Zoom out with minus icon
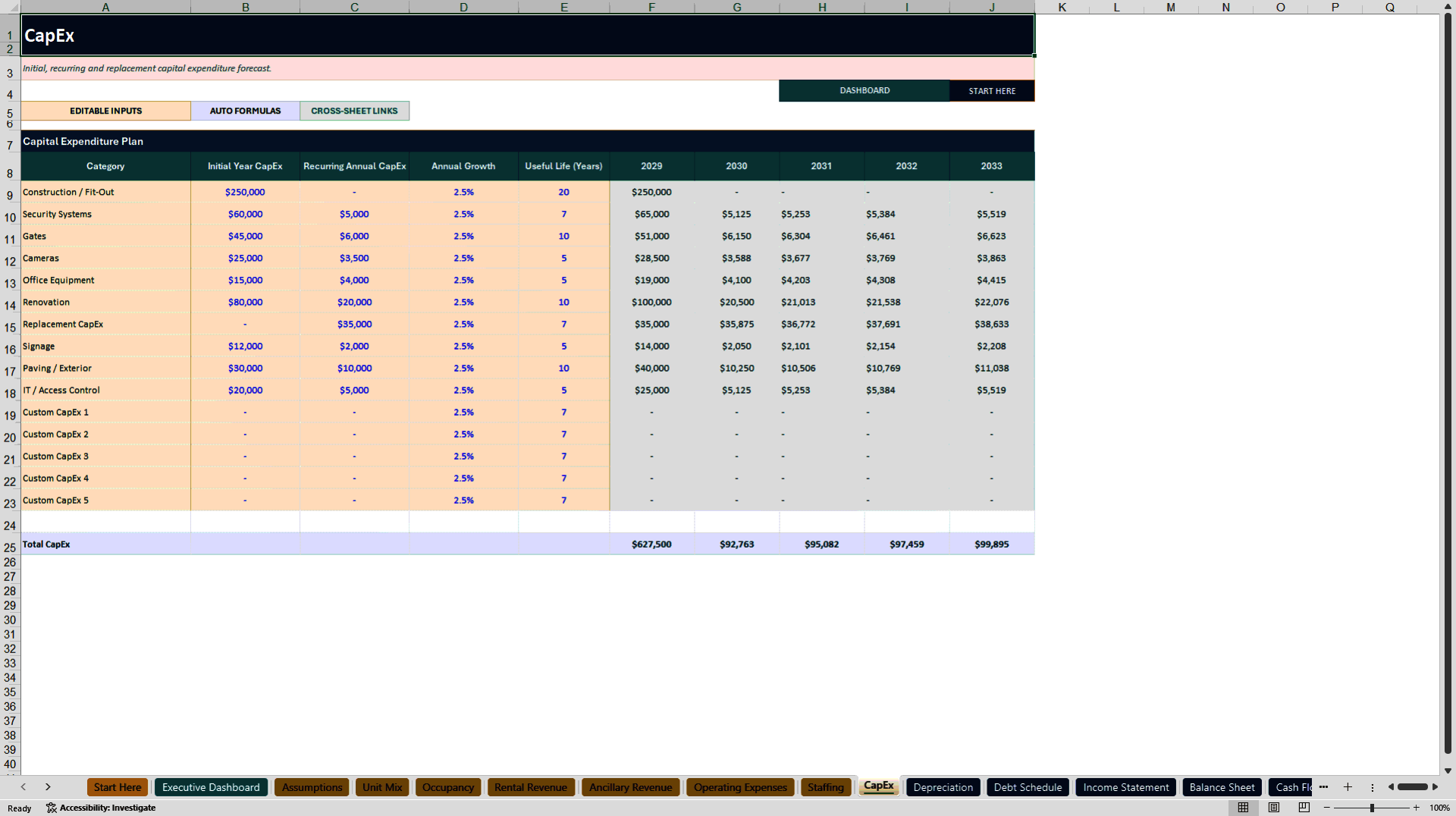 point(1327,808)
